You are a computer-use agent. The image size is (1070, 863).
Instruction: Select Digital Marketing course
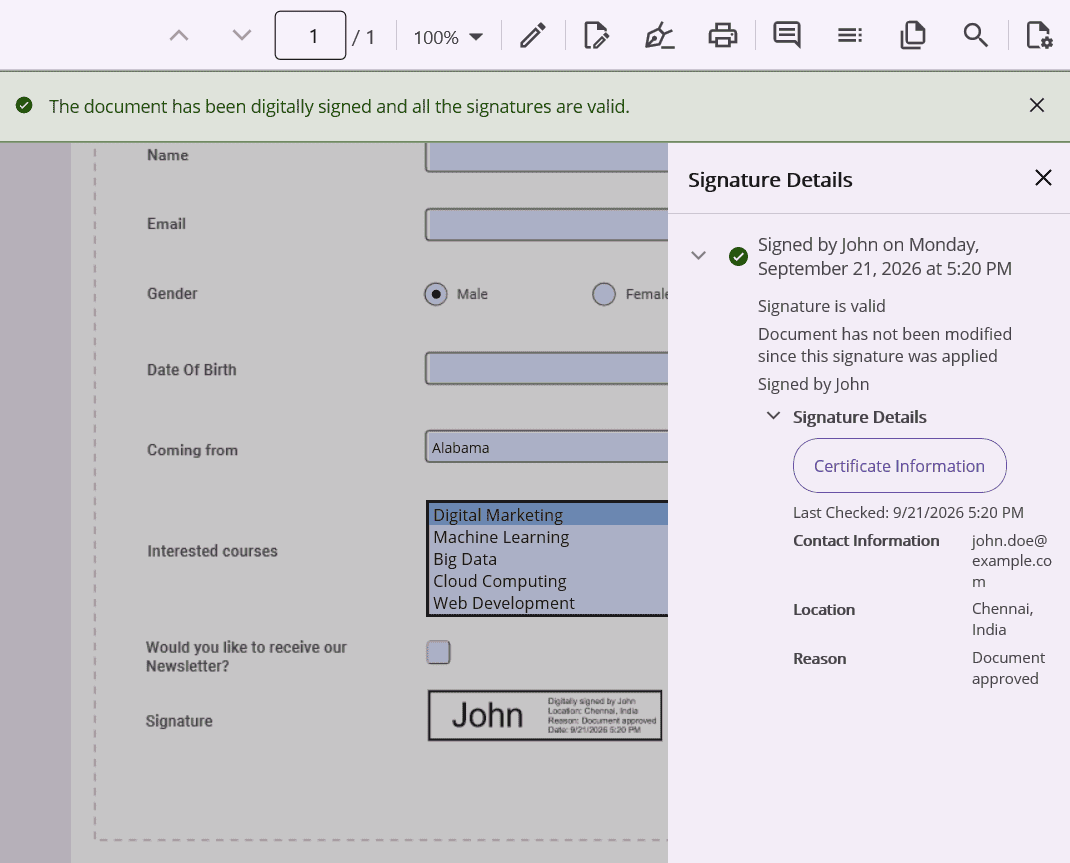click(548, 514)
